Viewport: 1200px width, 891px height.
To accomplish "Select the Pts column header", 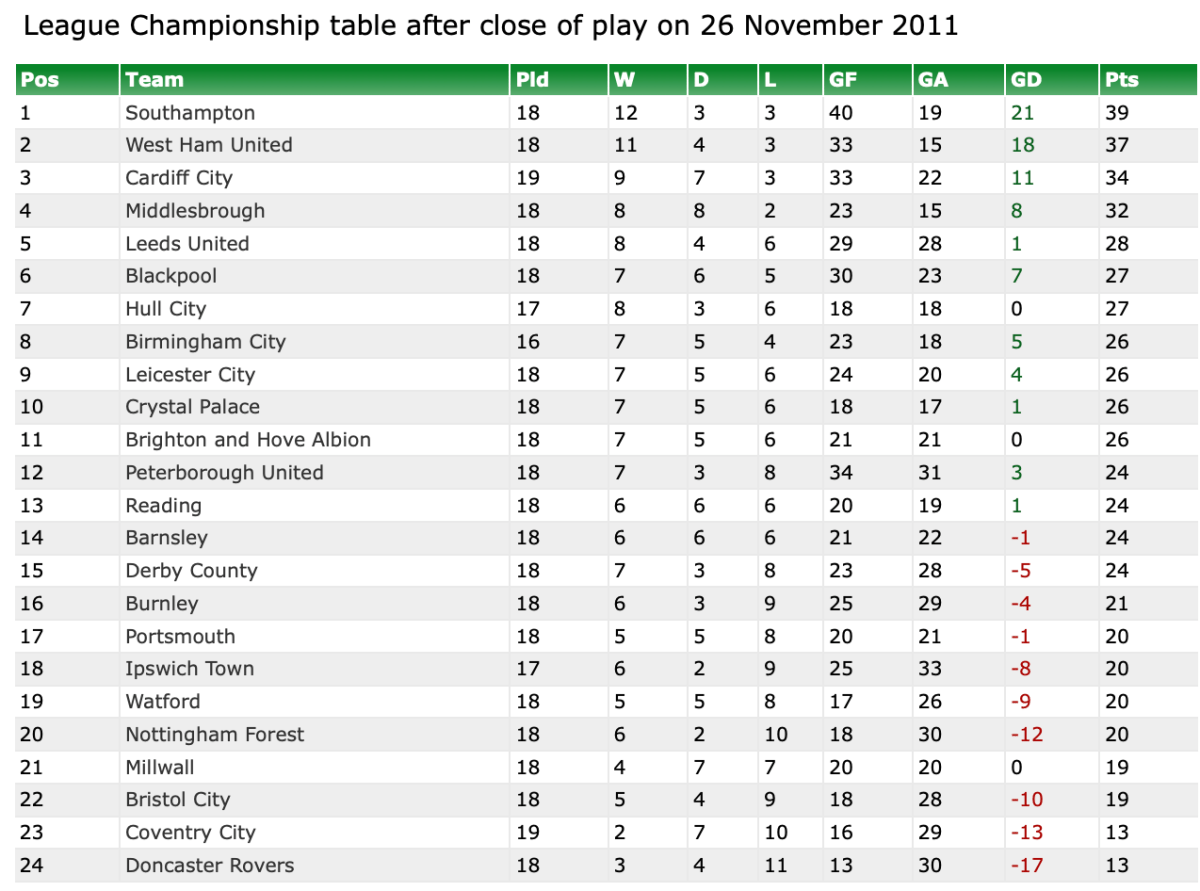I will (1122, 80).
